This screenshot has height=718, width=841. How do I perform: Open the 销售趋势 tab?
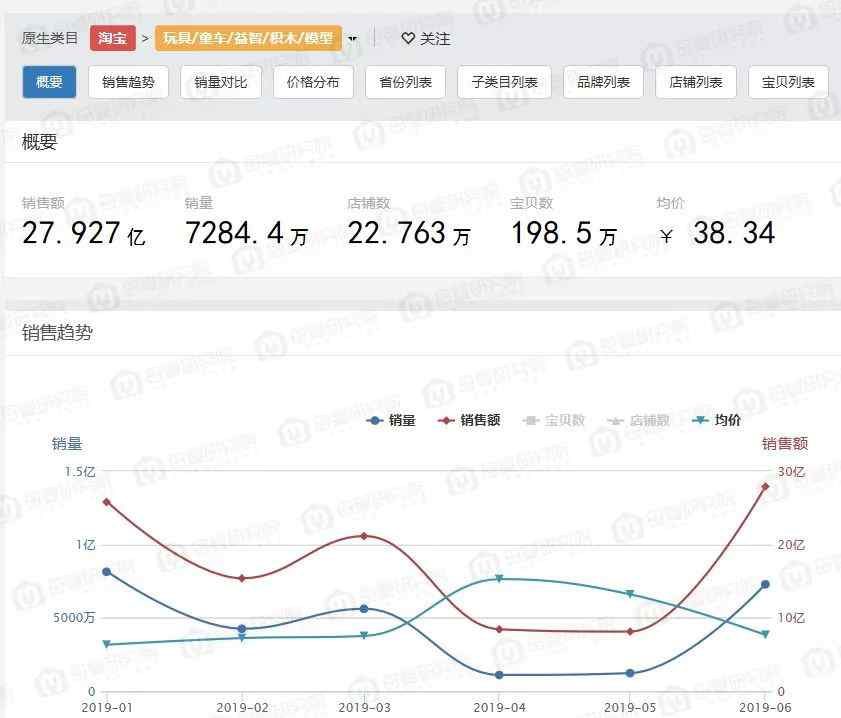click(129, 82)
